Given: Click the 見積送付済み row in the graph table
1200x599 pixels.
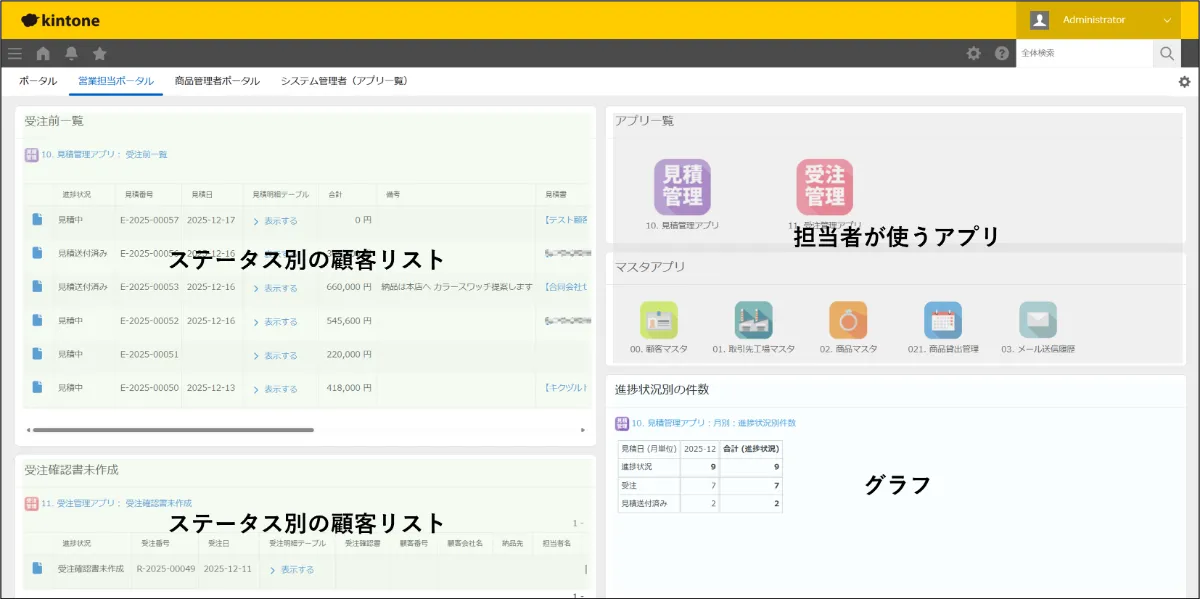Looking at the screenshot, I should coord(700,503).
